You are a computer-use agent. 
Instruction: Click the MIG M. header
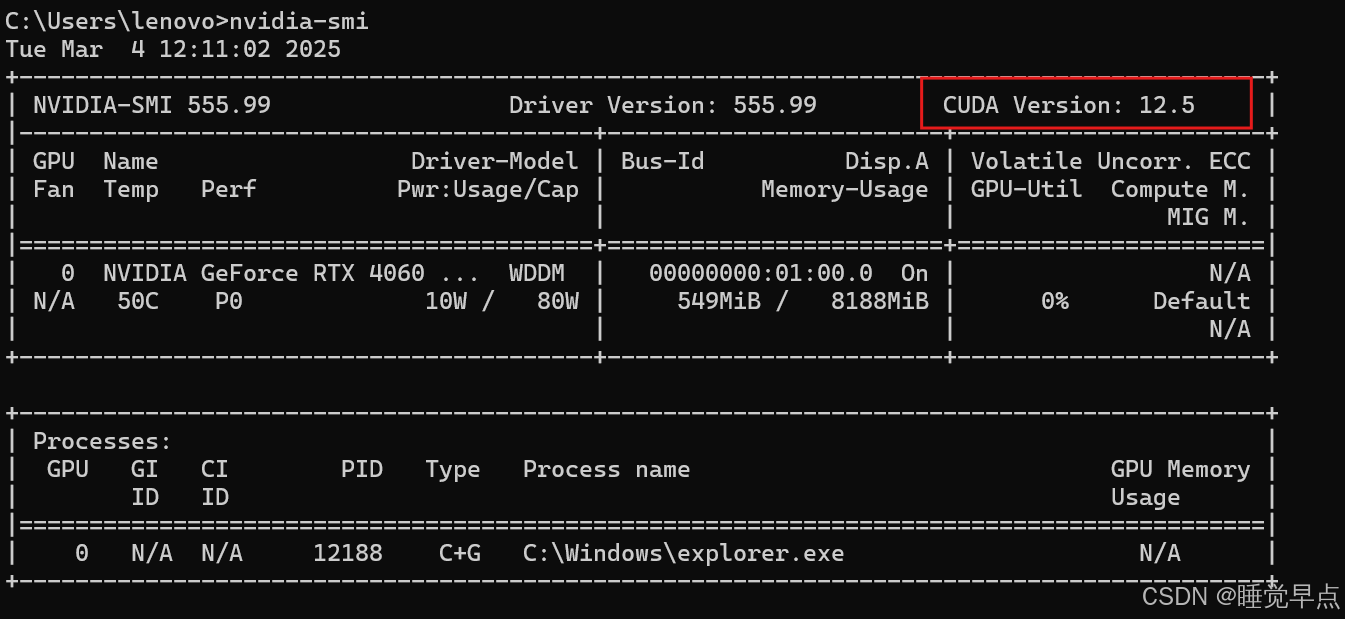click(1209, 217)
